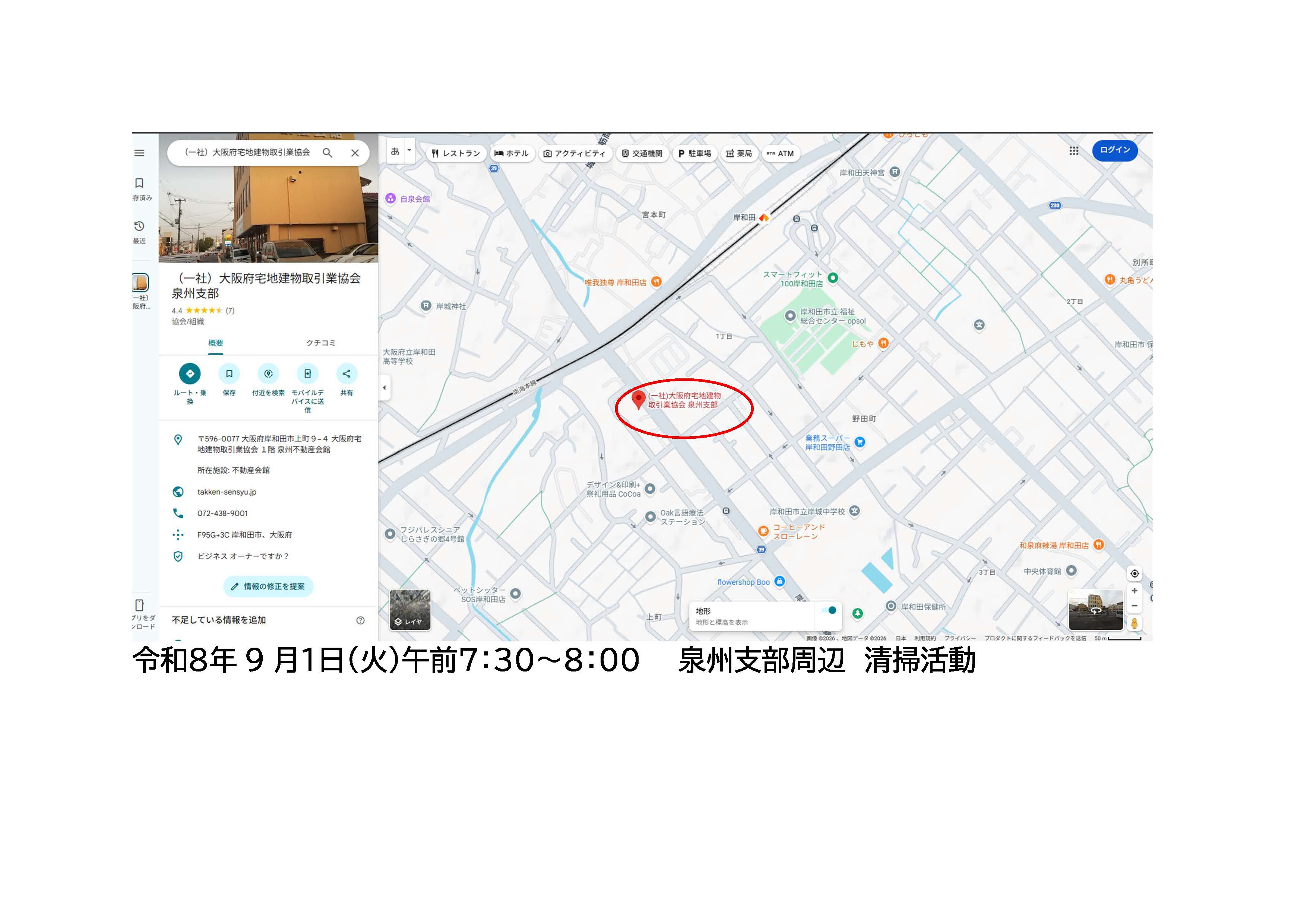Click 岸和田保健所 marker
The width and height of the screenshot is (1307, 924).
pyautogui.click(x=891, y=607)
